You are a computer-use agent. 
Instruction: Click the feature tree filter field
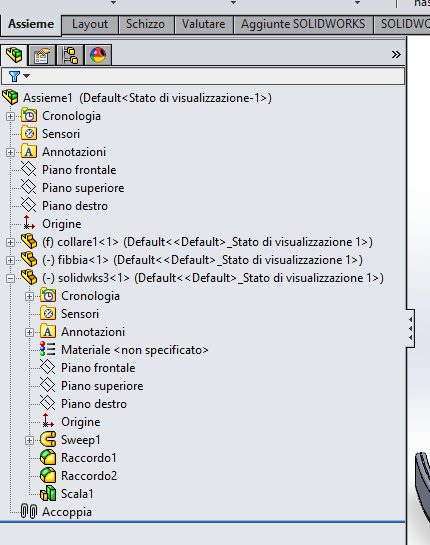(203, 76)
